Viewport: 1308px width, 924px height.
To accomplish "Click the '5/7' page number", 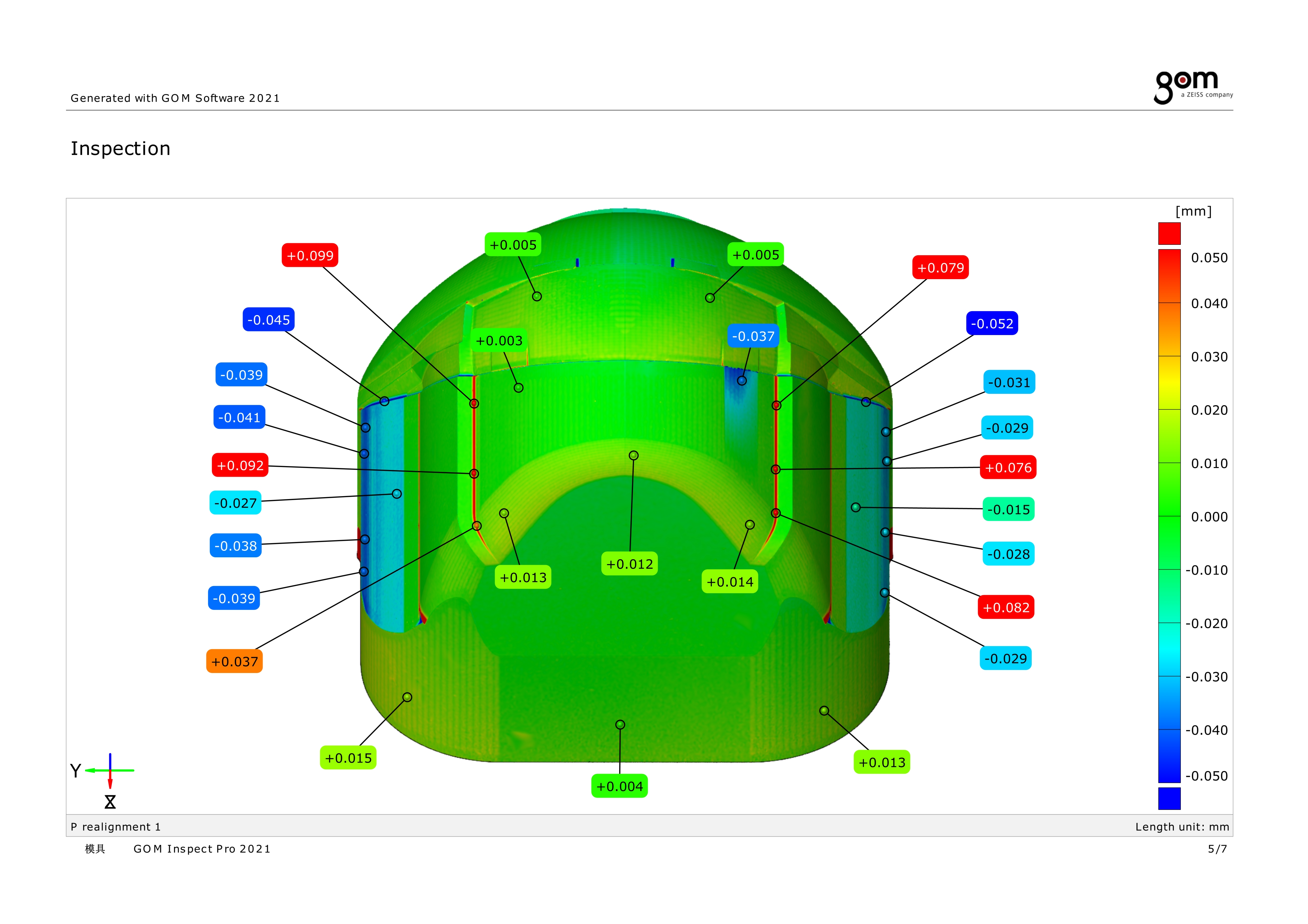I will [1217, 849].
